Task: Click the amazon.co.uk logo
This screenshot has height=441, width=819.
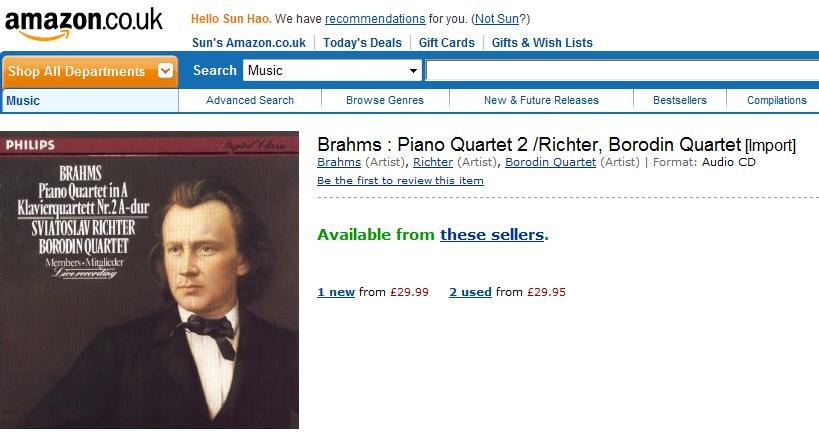Action: tap(84, 24)
